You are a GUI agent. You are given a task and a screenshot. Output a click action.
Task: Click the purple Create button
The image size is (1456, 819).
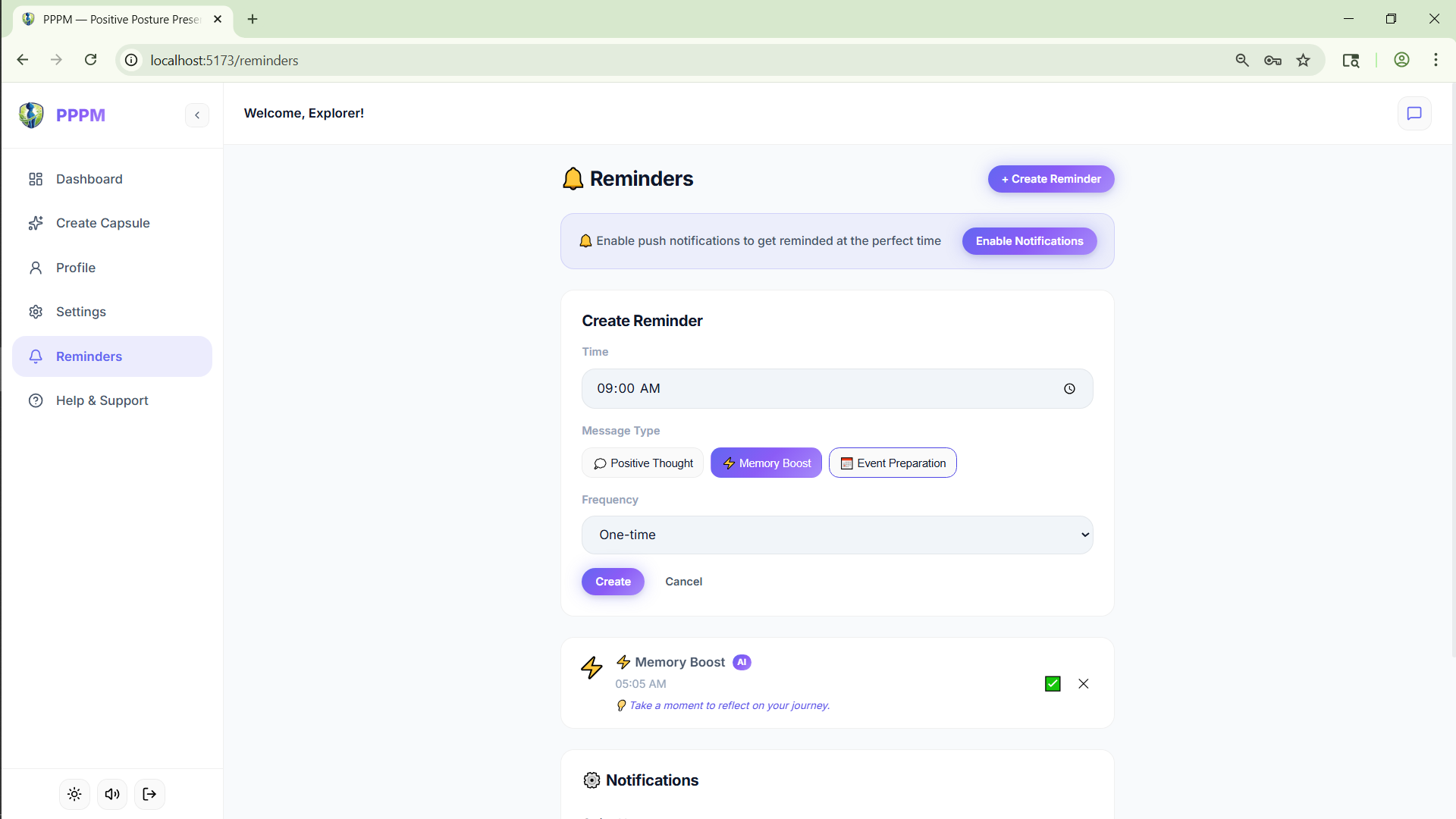tap(613, 582)
